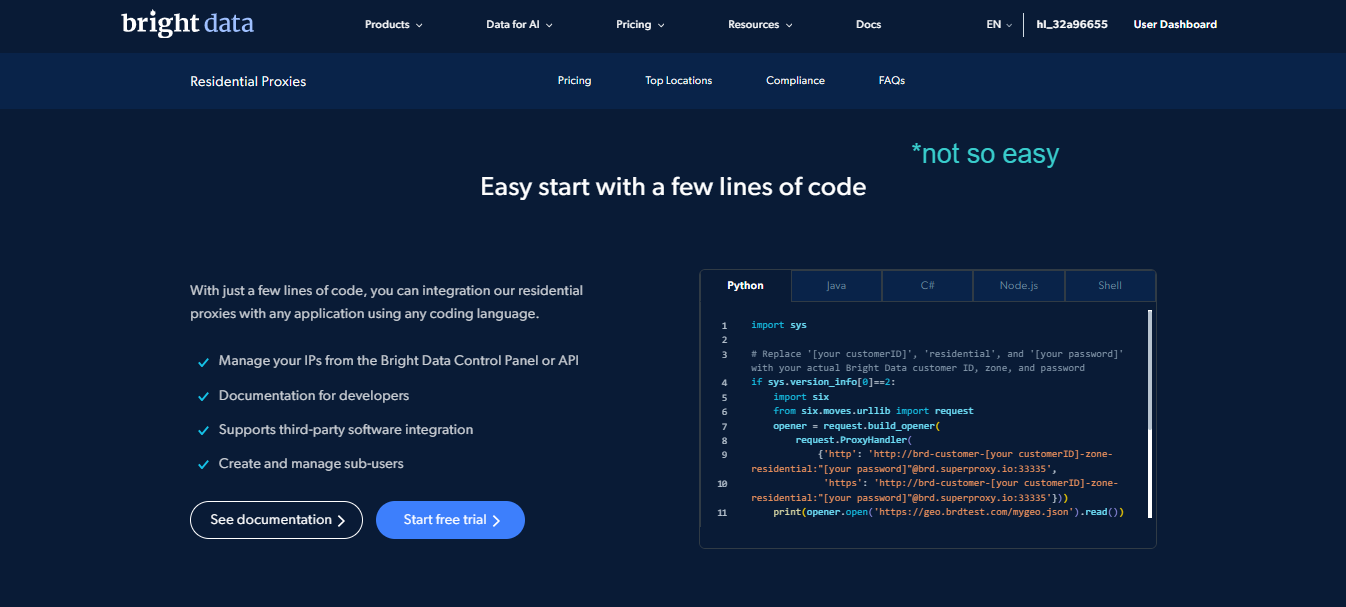Jump to the FAQs section
This screenshot has width=1346, height=607.
point(892,81)
